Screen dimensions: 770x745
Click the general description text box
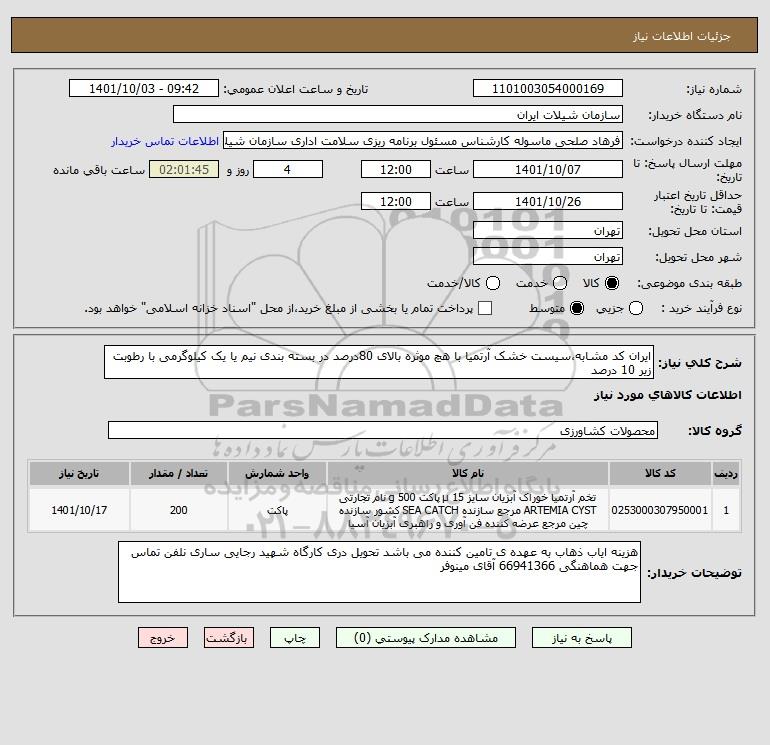pyautogui.click(x=379, y=362)
